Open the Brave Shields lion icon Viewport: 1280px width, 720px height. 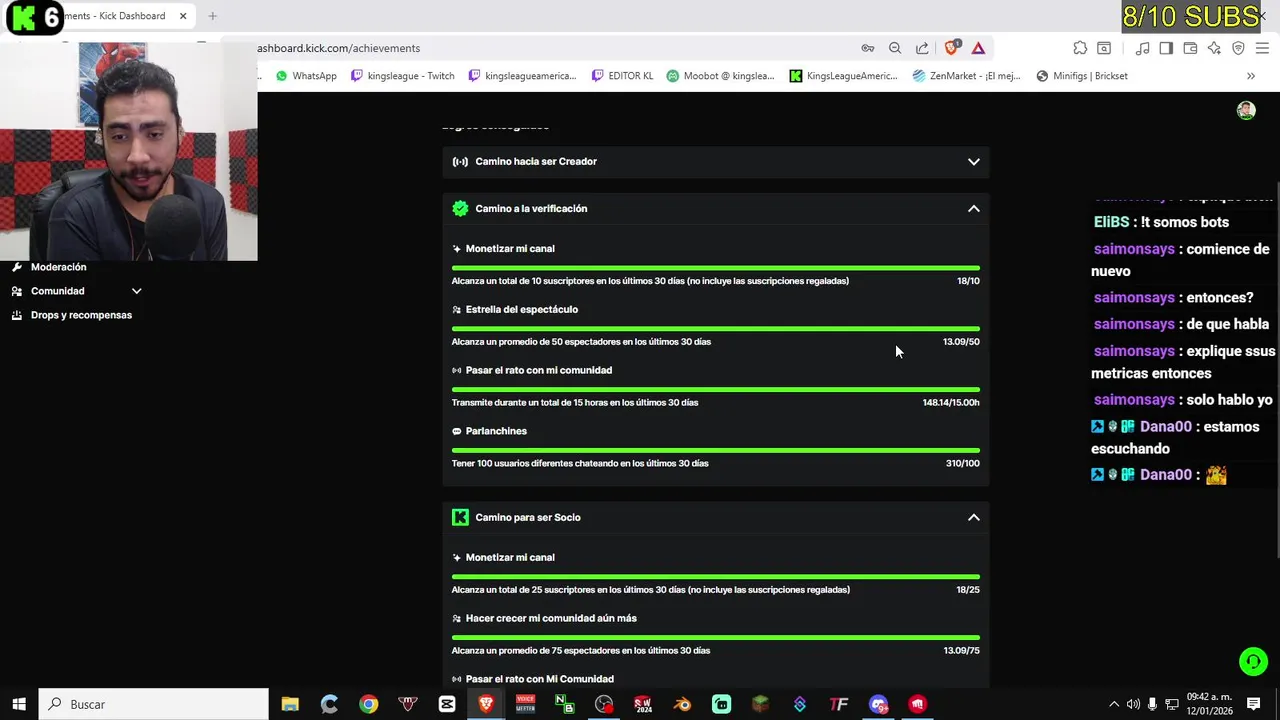pos(951,47)
